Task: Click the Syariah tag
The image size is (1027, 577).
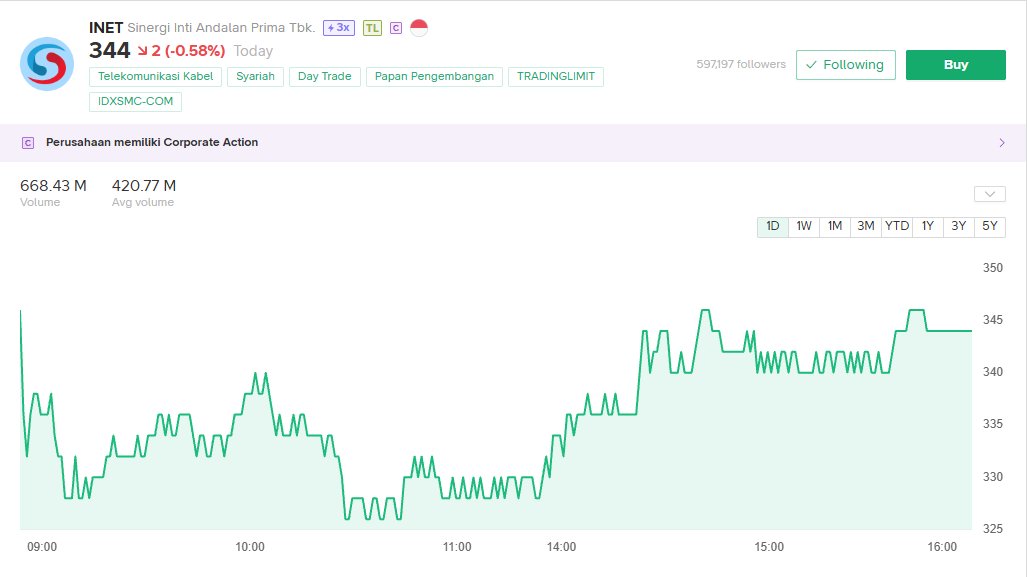Action: pyautogui.click(x=255, y=77)
